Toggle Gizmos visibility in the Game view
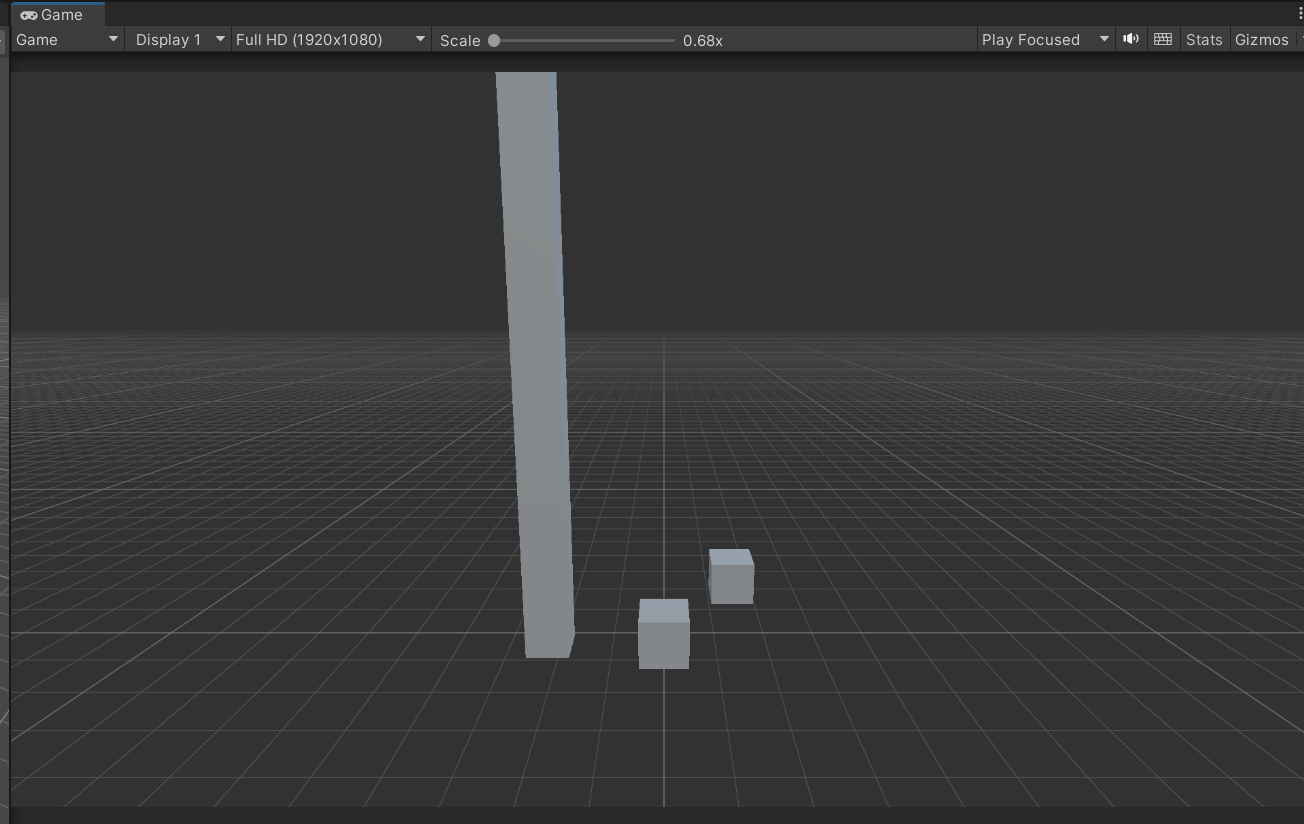 [1262, 39]
